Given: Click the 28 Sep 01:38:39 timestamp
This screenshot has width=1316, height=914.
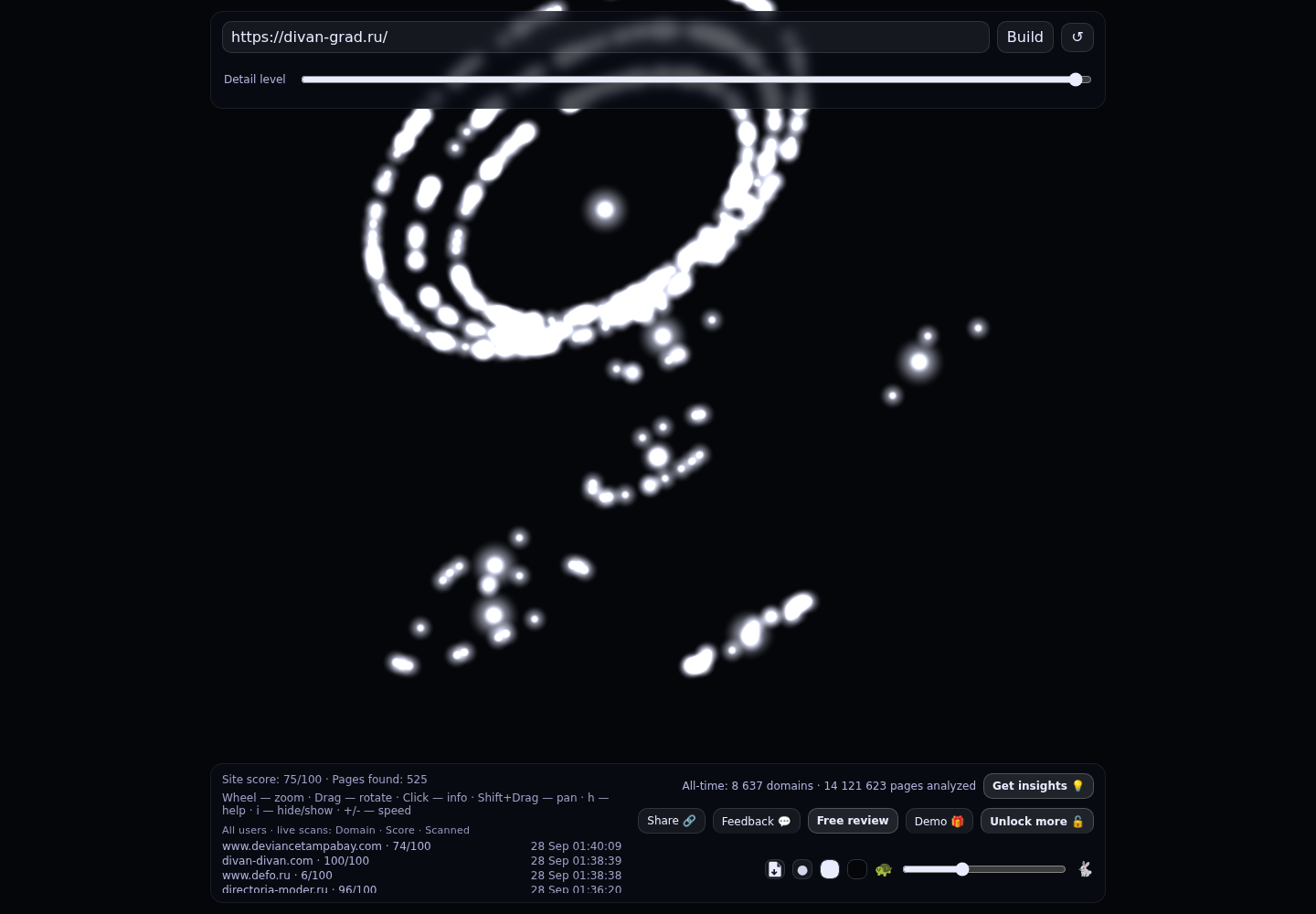Looking at the screenshot, I should [x=576, y=861].
